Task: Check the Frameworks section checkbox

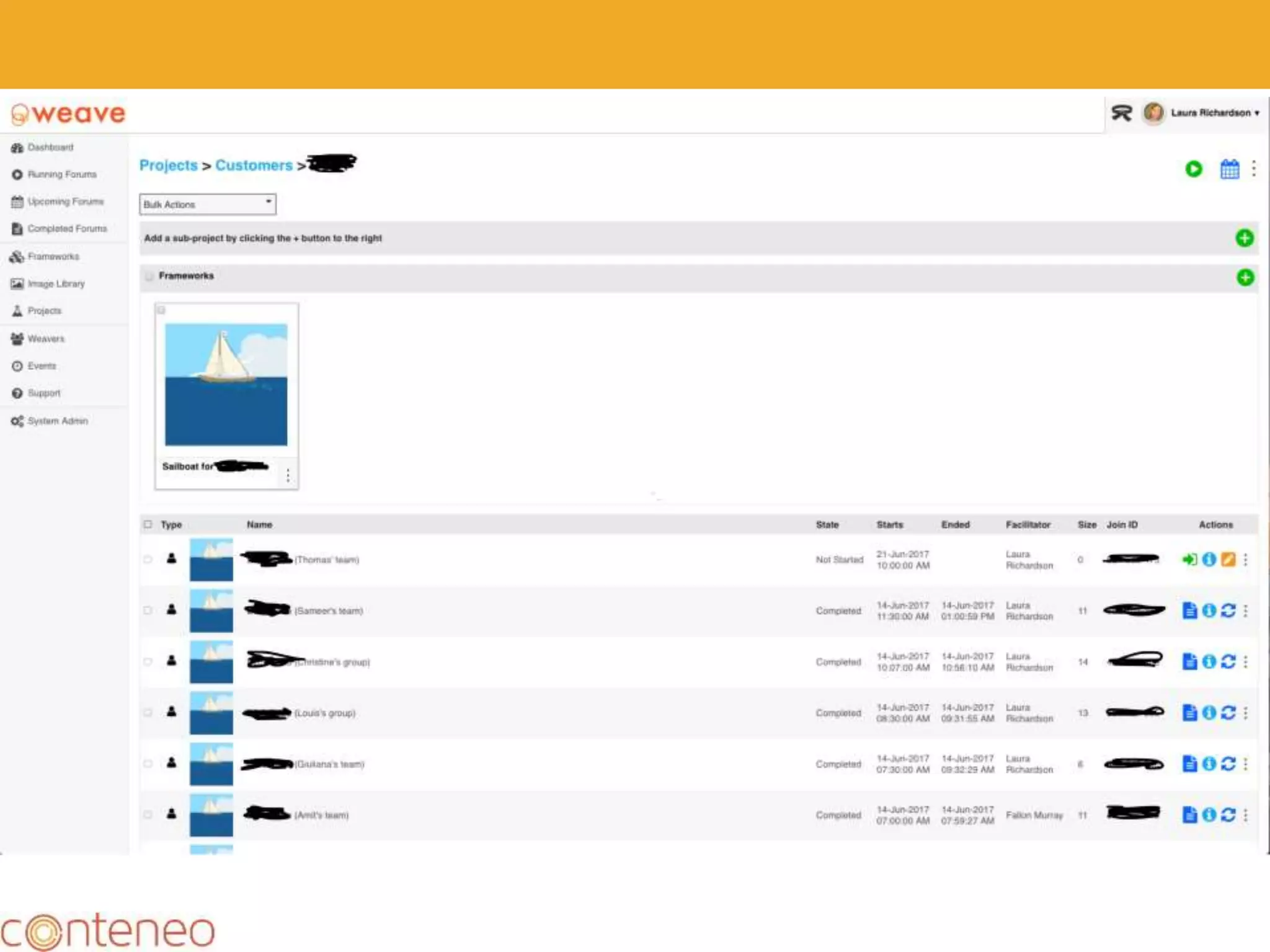Action: (149, 276)
